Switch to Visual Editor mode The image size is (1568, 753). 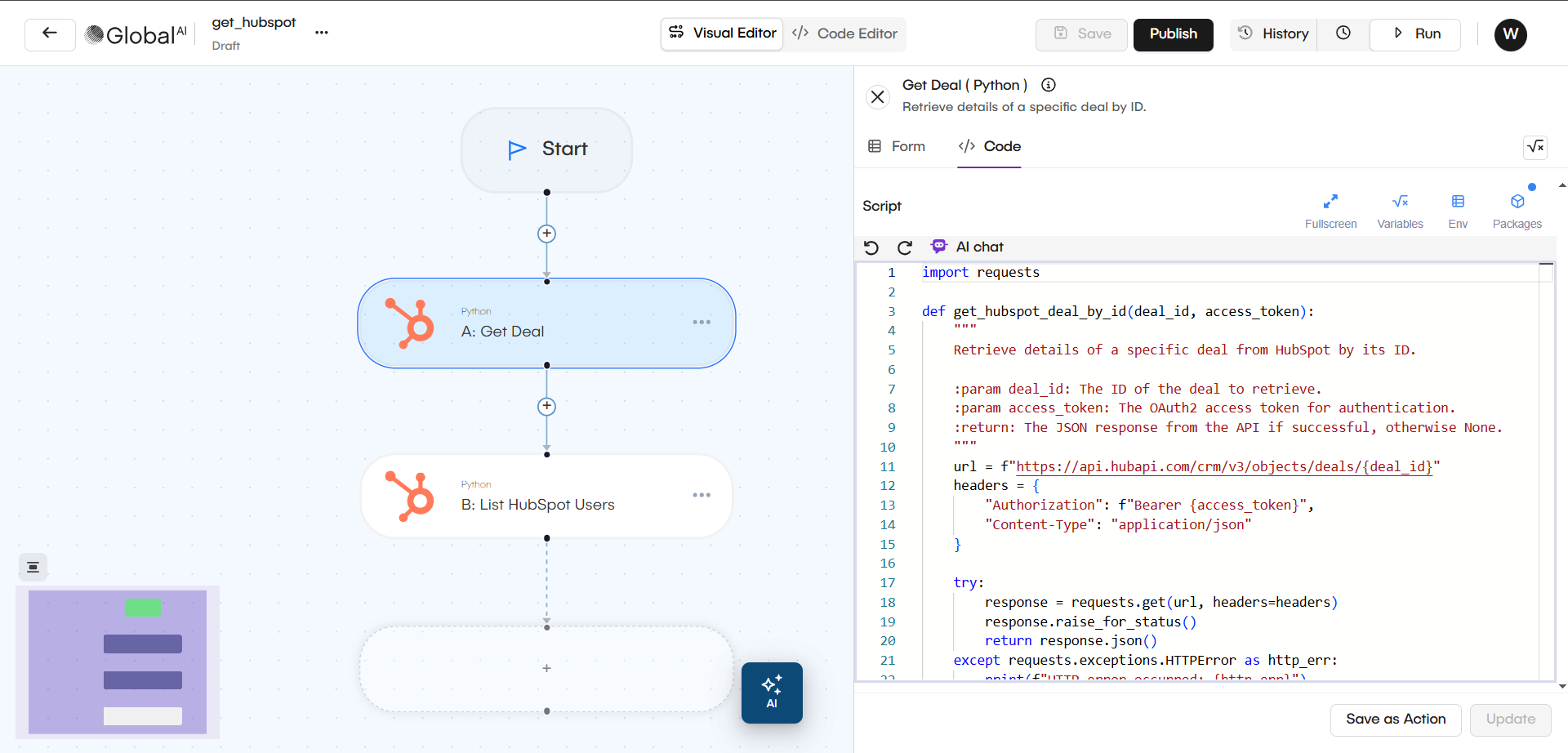pos(722,33)
